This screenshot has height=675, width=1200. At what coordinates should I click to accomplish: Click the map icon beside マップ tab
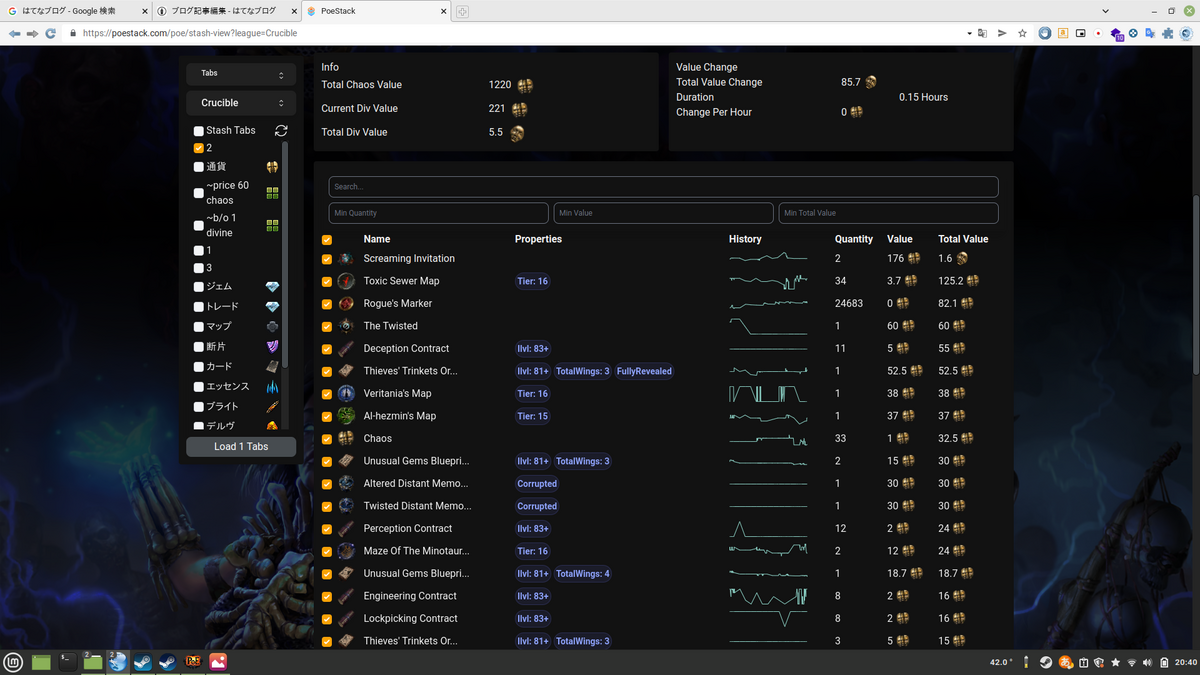point(272,327)
